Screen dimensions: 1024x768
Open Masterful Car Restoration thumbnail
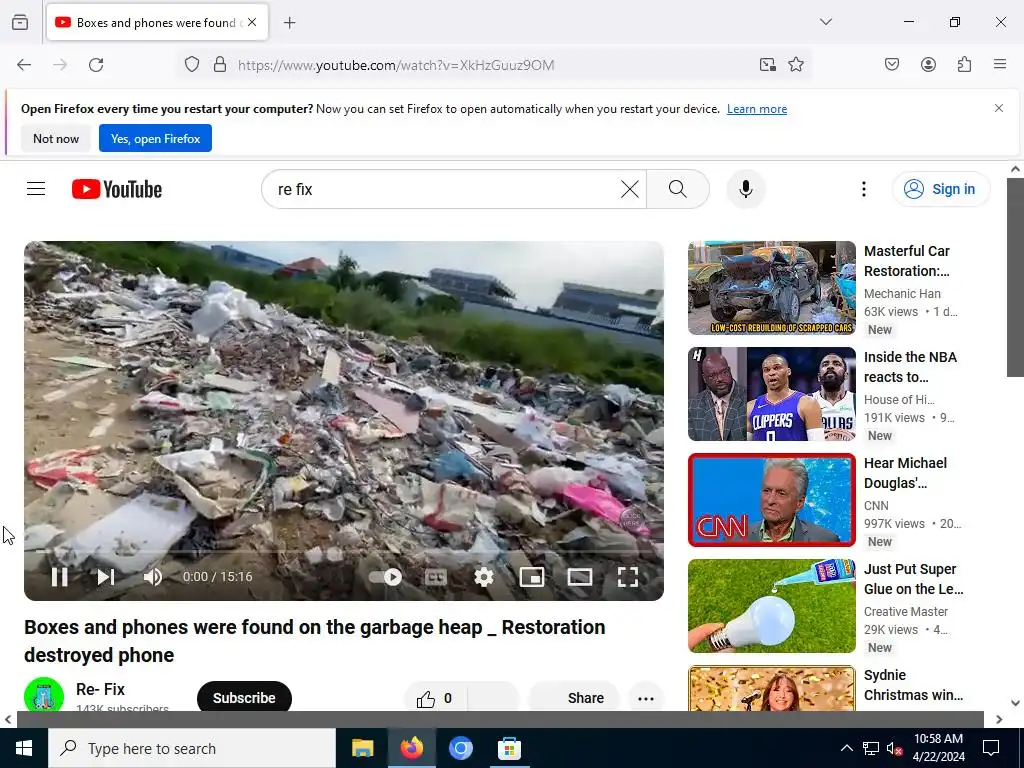tap(771, 288)
